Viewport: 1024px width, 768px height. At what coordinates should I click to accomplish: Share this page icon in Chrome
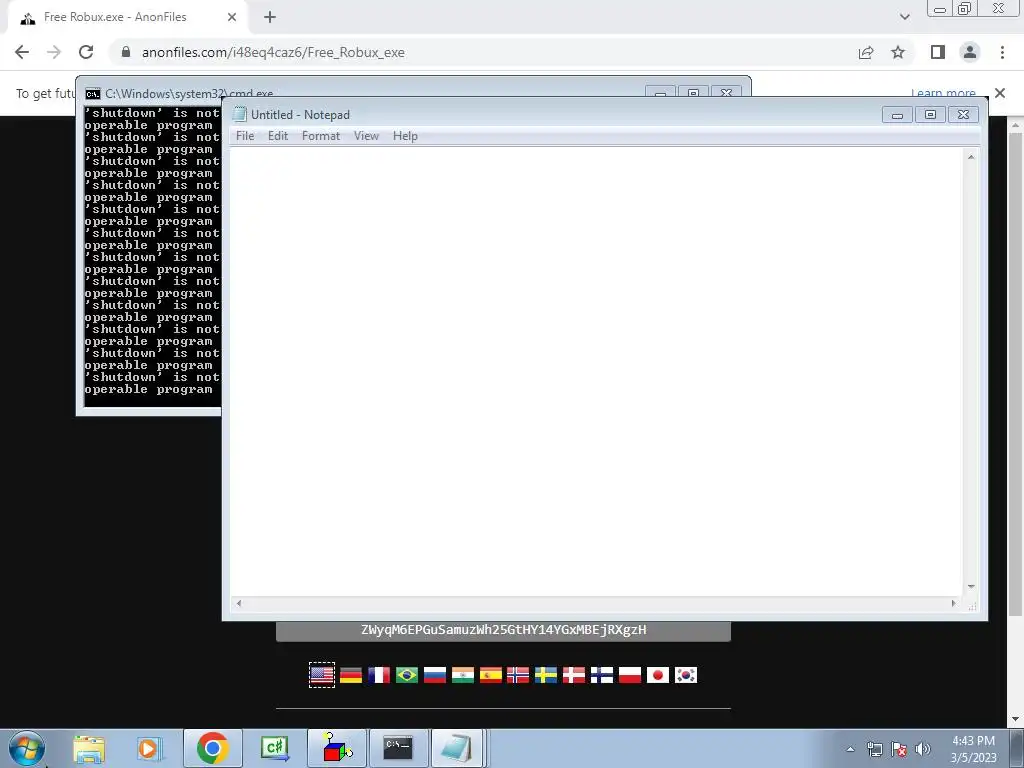[866, 52]
